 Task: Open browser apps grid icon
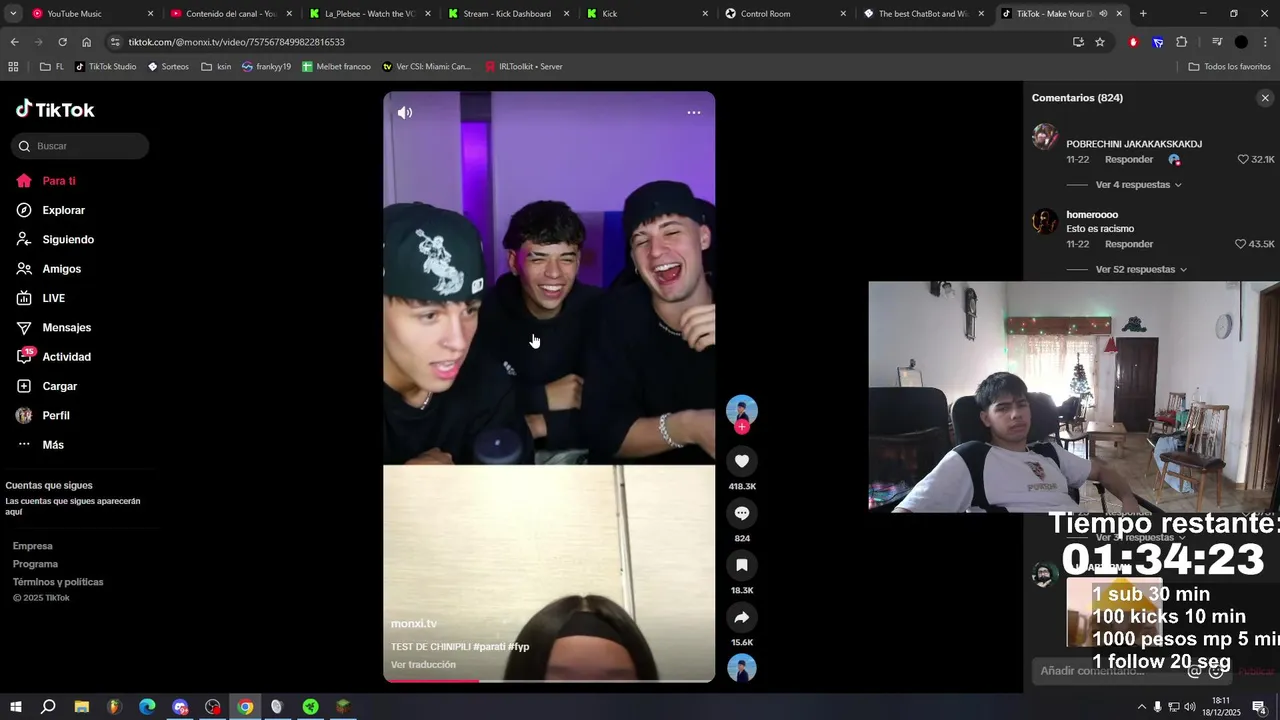click(13, 67)
